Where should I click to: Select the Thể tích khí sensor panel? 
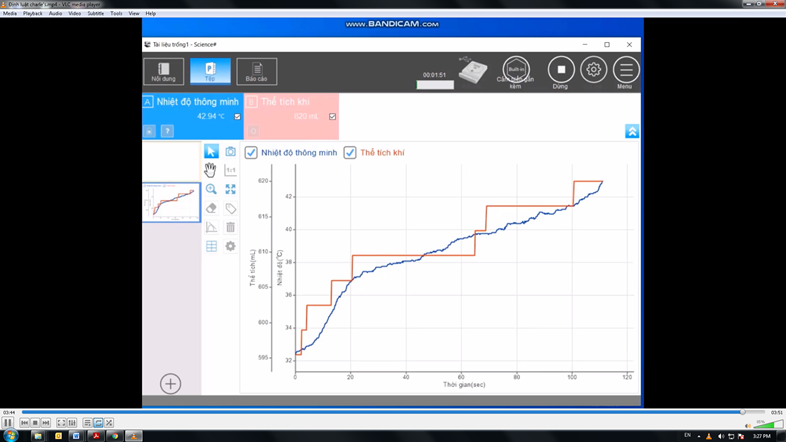click(291, 116)
